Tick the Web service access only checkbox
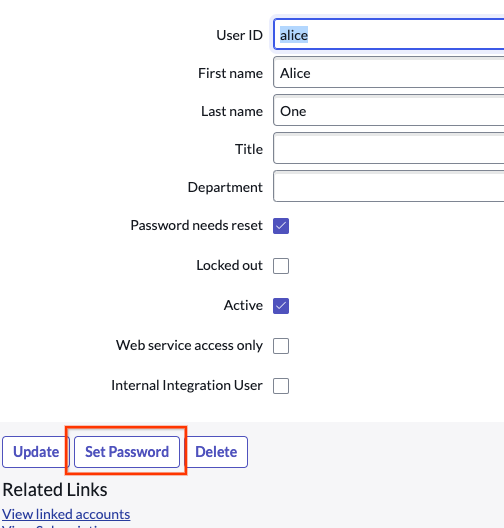 click(x=281, y=346)
